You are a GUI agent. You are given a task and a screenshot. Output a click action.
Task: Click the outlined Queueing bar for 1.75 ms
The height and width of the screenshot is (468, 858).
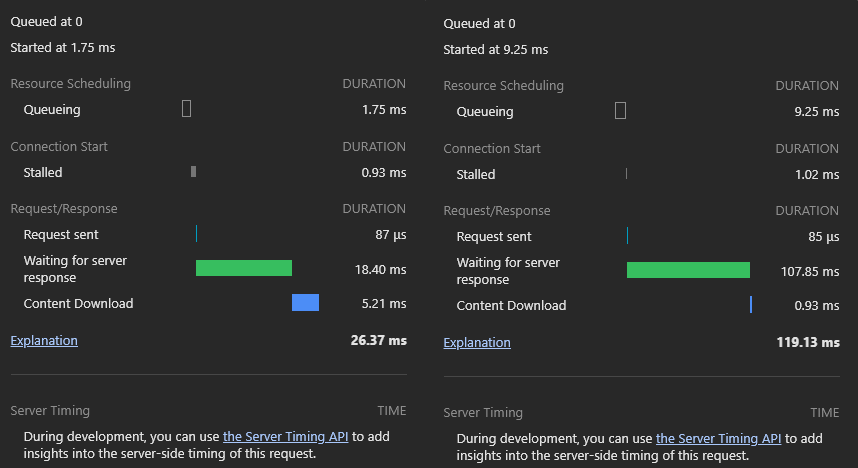[187, 109]
